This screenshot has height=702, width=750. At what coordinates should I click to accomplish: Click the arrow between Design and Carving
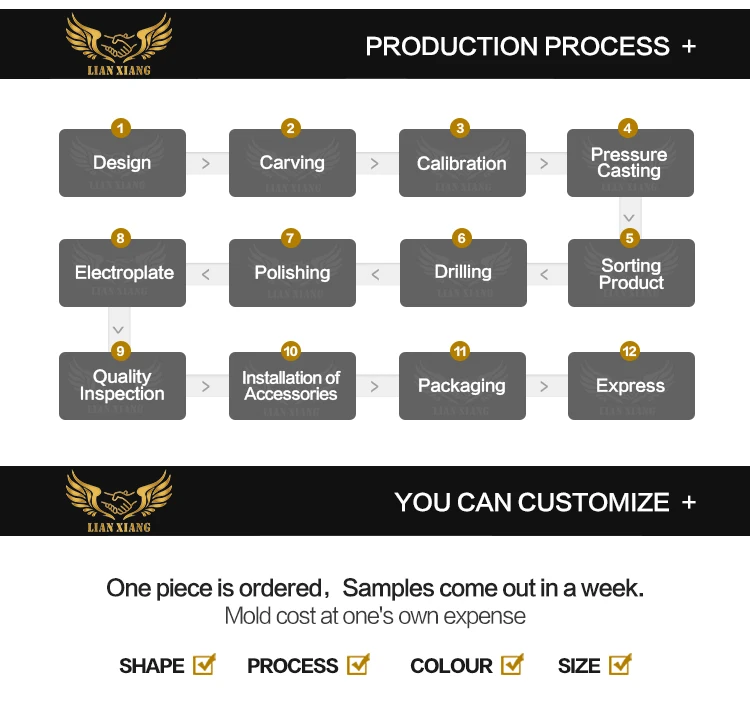coord(206,164)
